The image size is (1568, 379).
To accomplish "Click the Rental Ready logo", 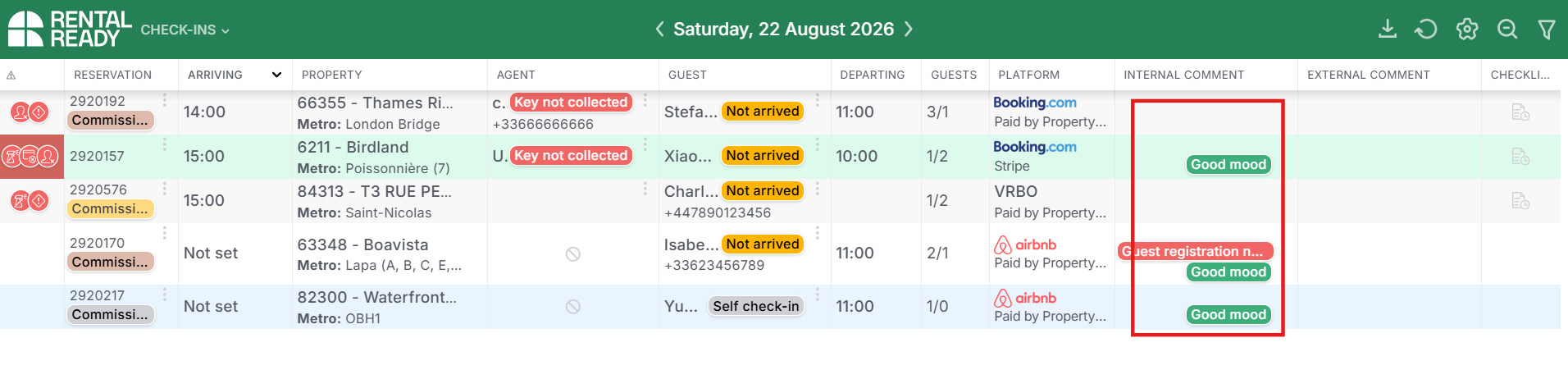I will [x=70, y=29].
